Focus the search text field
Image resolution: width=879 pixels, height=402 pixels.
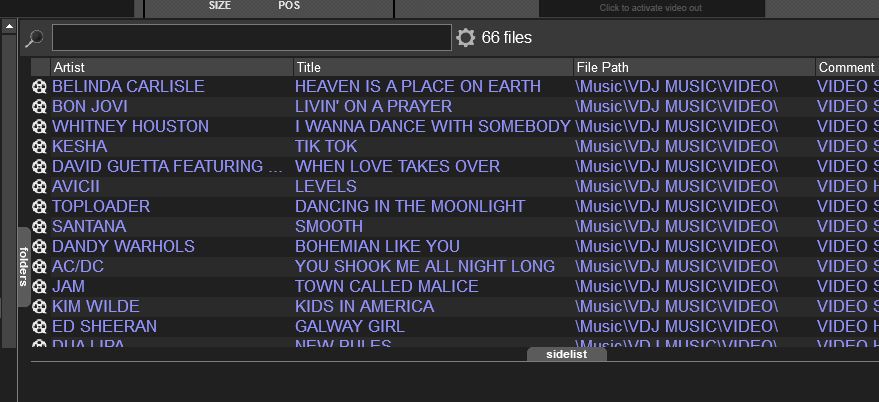click(x=252, y=38)
